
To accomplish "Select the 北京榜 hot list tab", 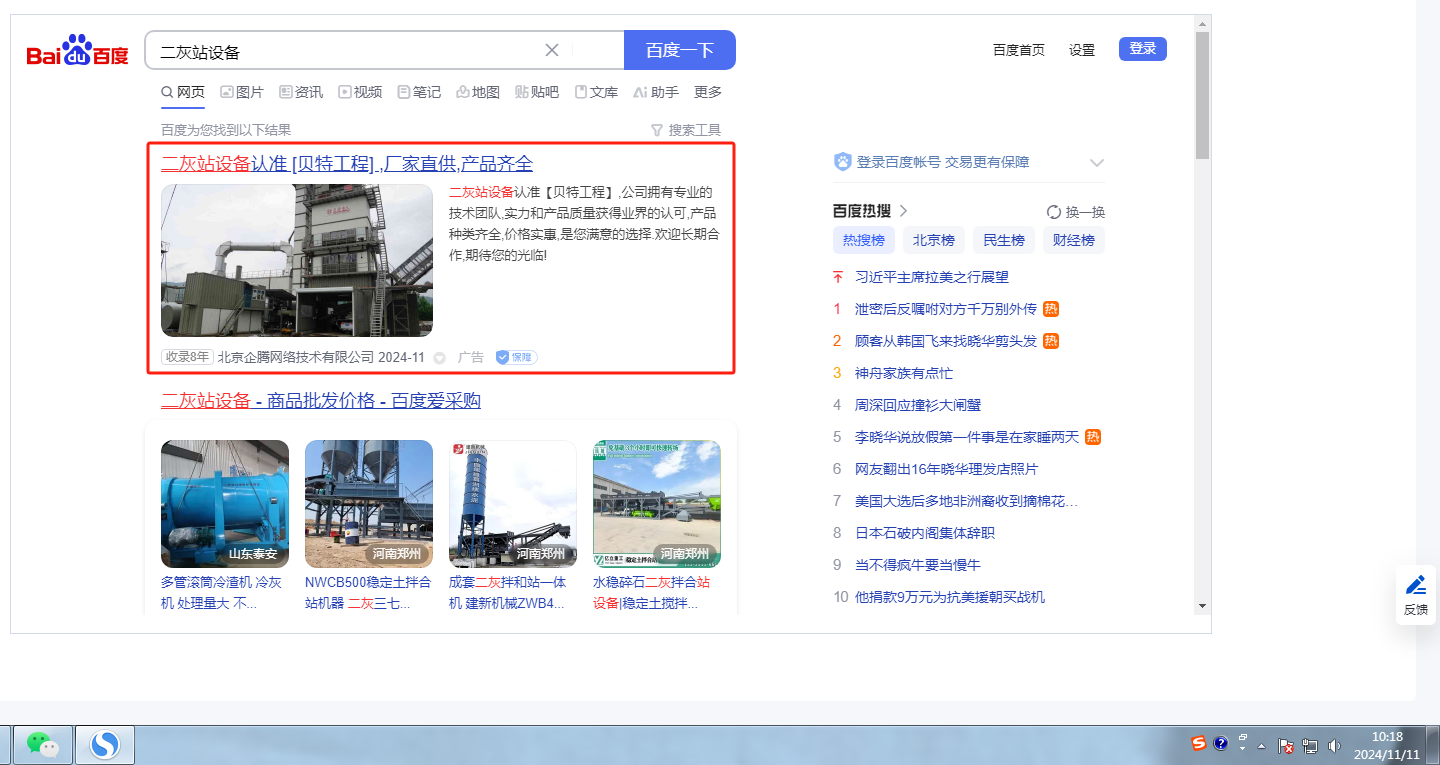I will tap(934, 240).
